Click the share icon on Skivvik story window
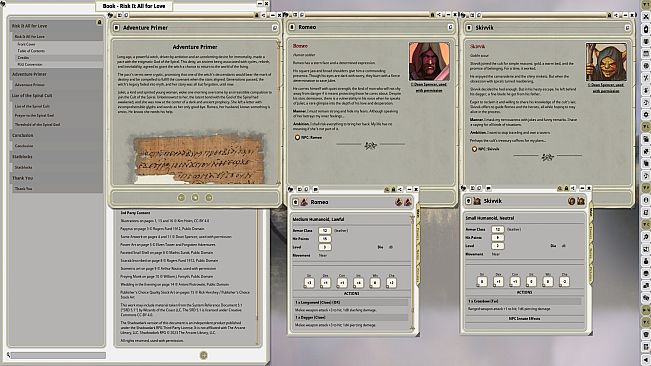 pyautogui.click(x=616, y=15)
